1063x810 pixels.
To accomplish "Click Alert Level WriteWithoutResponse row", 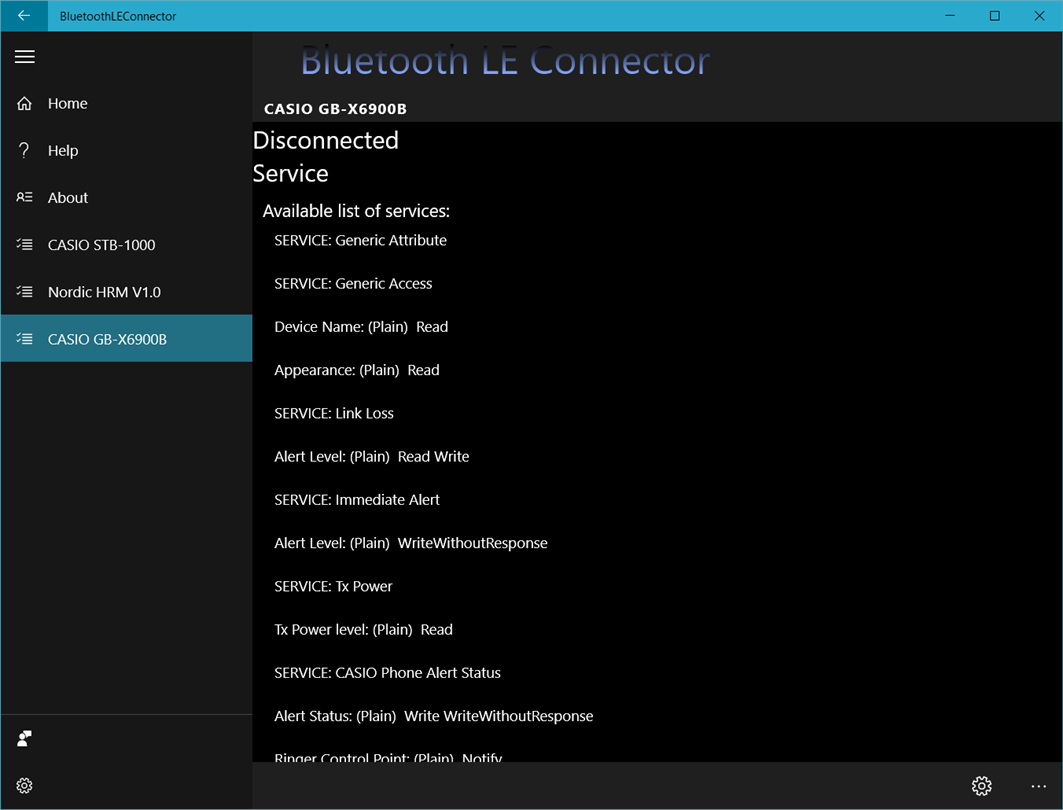I will click(x=411, y=544).
